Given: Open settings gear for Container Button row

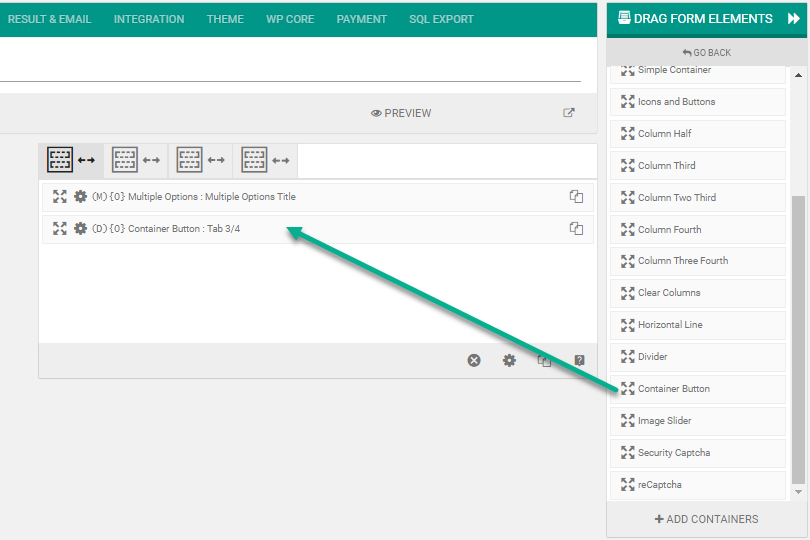Looking at the screenshot, I should click(x=81, y=229).
